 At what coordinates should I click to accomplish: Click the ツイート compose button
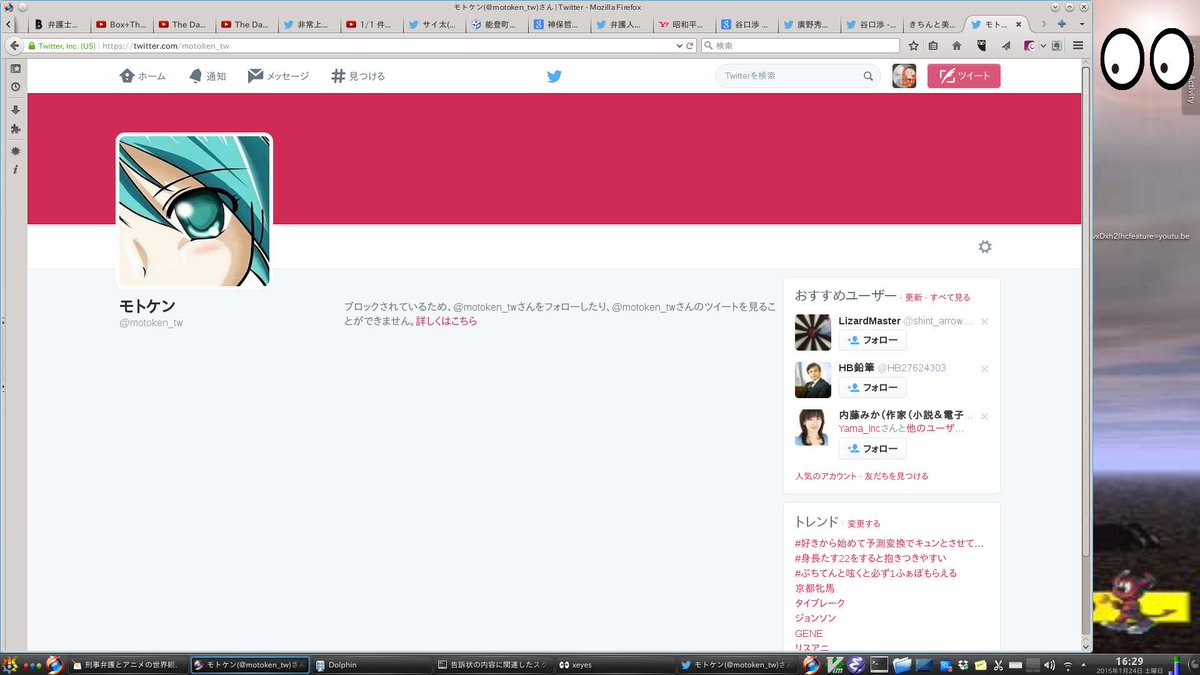963,76
